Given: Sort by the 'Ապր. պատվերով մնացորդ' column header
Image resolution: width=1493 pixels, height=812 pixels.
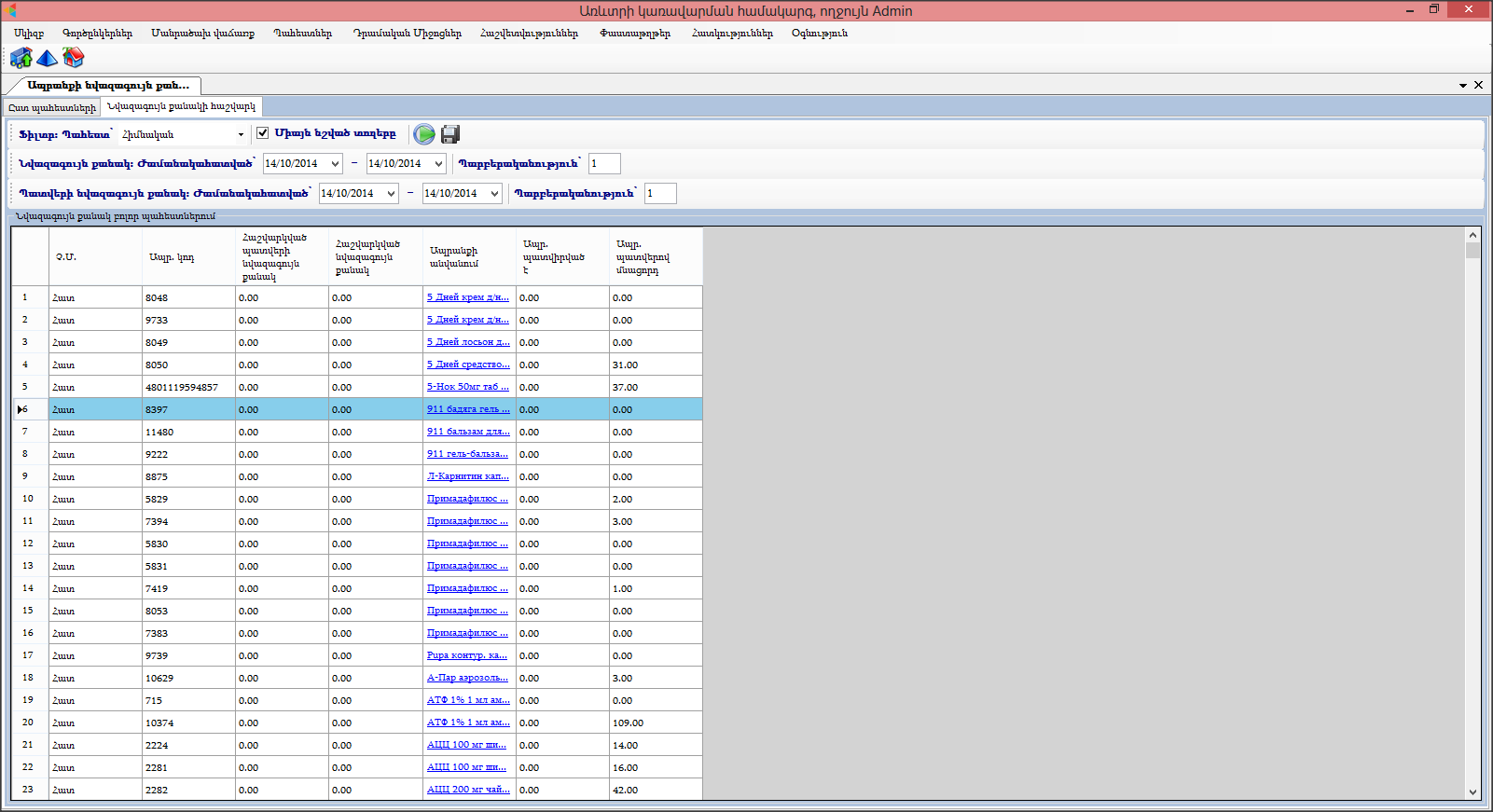Looking at the screenshot, I should 657,257.
